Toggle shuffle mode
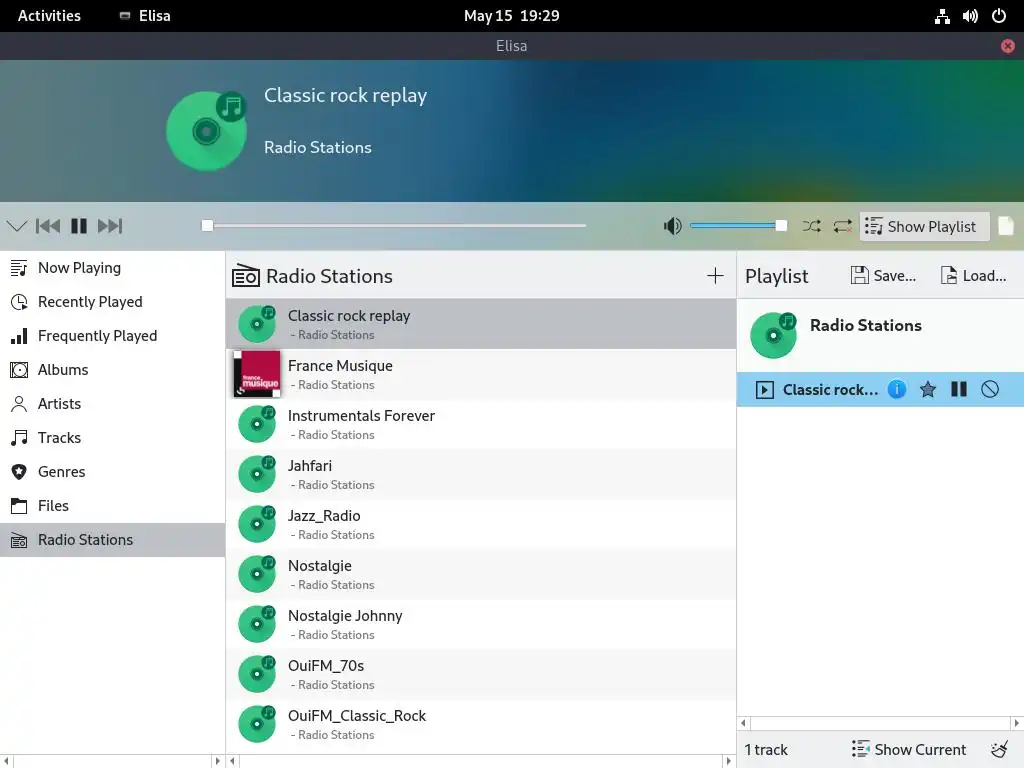The width and height of the screenshot is (1024, 768). 812,226
